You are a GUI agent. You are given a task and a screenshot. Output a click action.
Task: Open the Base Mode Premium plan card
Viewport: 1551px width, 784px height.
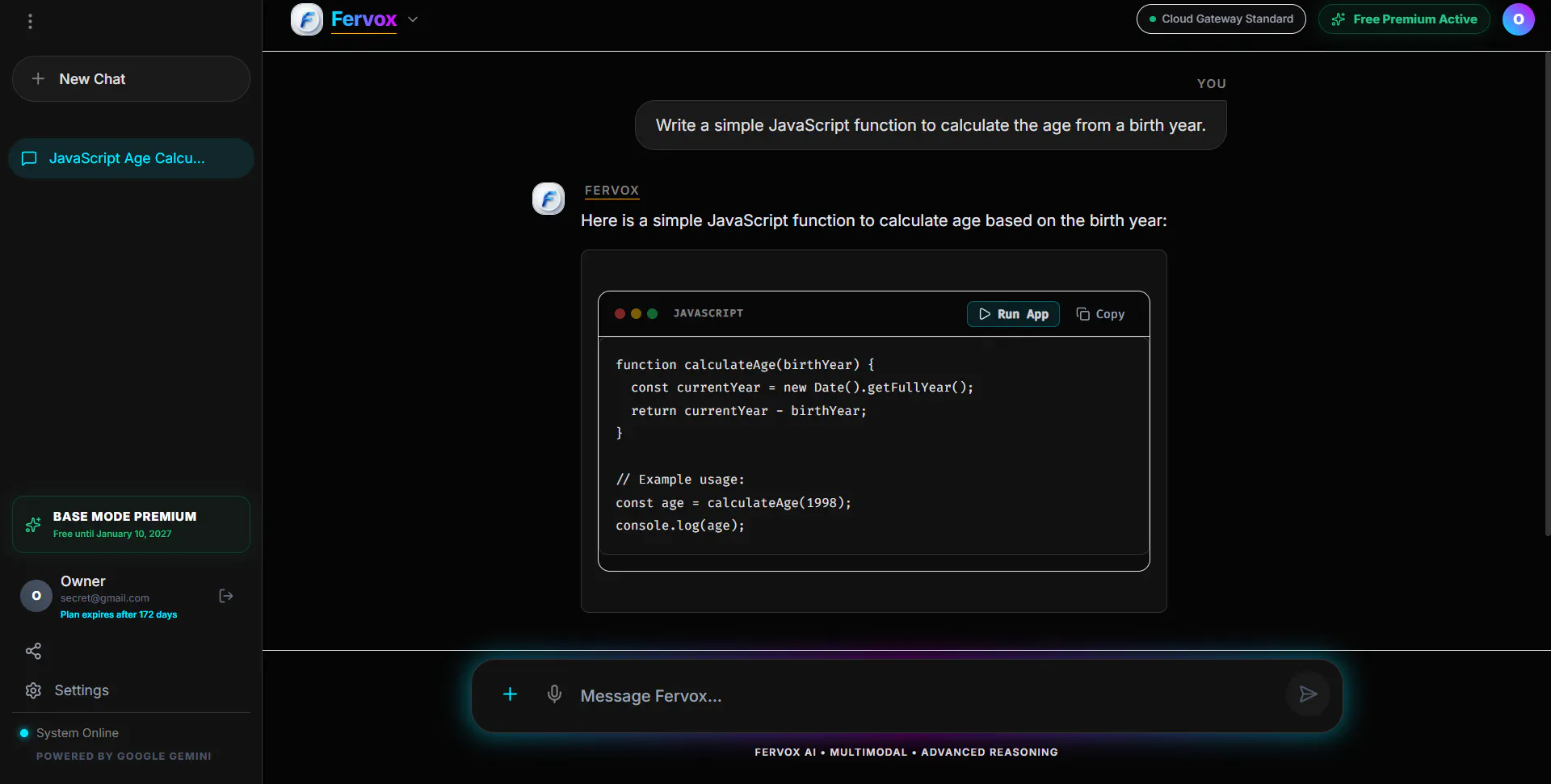pyautogui.click(x=131, y=525)
